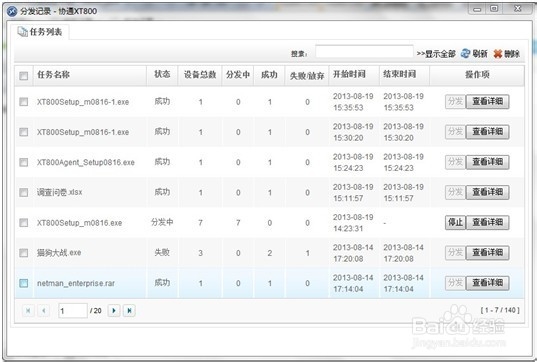
Task: Click 查看详细 for XT800Setup_m0816-1.exe at 15:35:53
Action: click(x=488, y=102)
